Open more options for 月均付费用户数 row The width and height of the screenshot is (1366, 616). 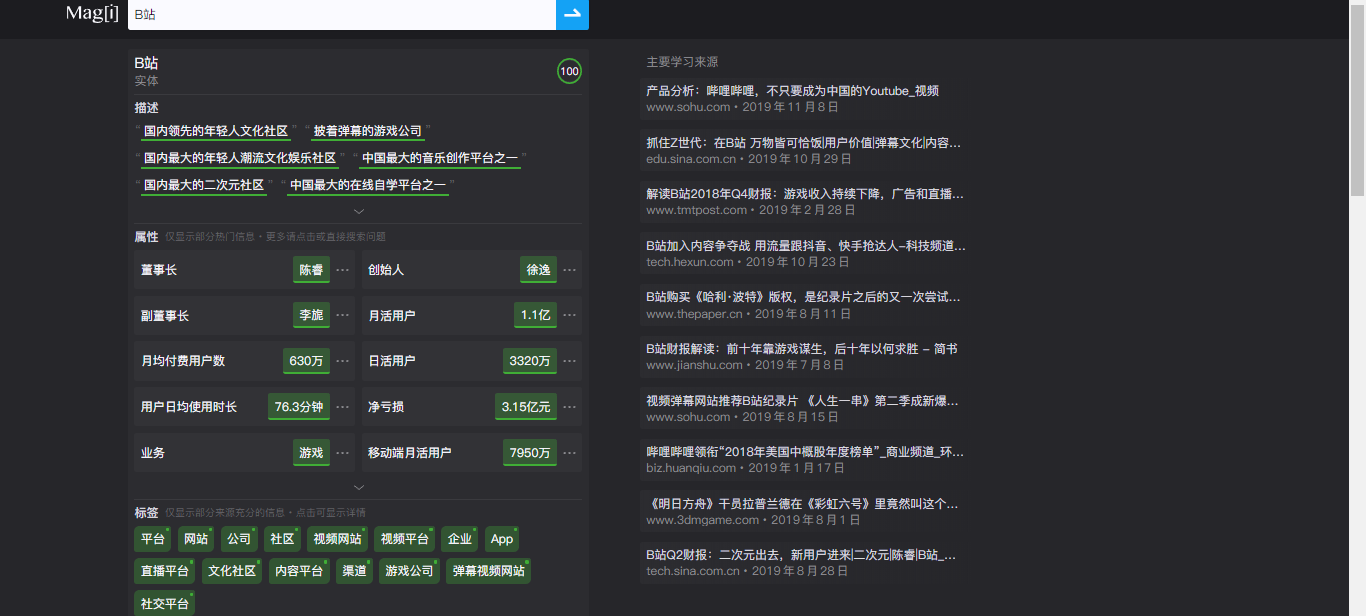pos(343,361)
